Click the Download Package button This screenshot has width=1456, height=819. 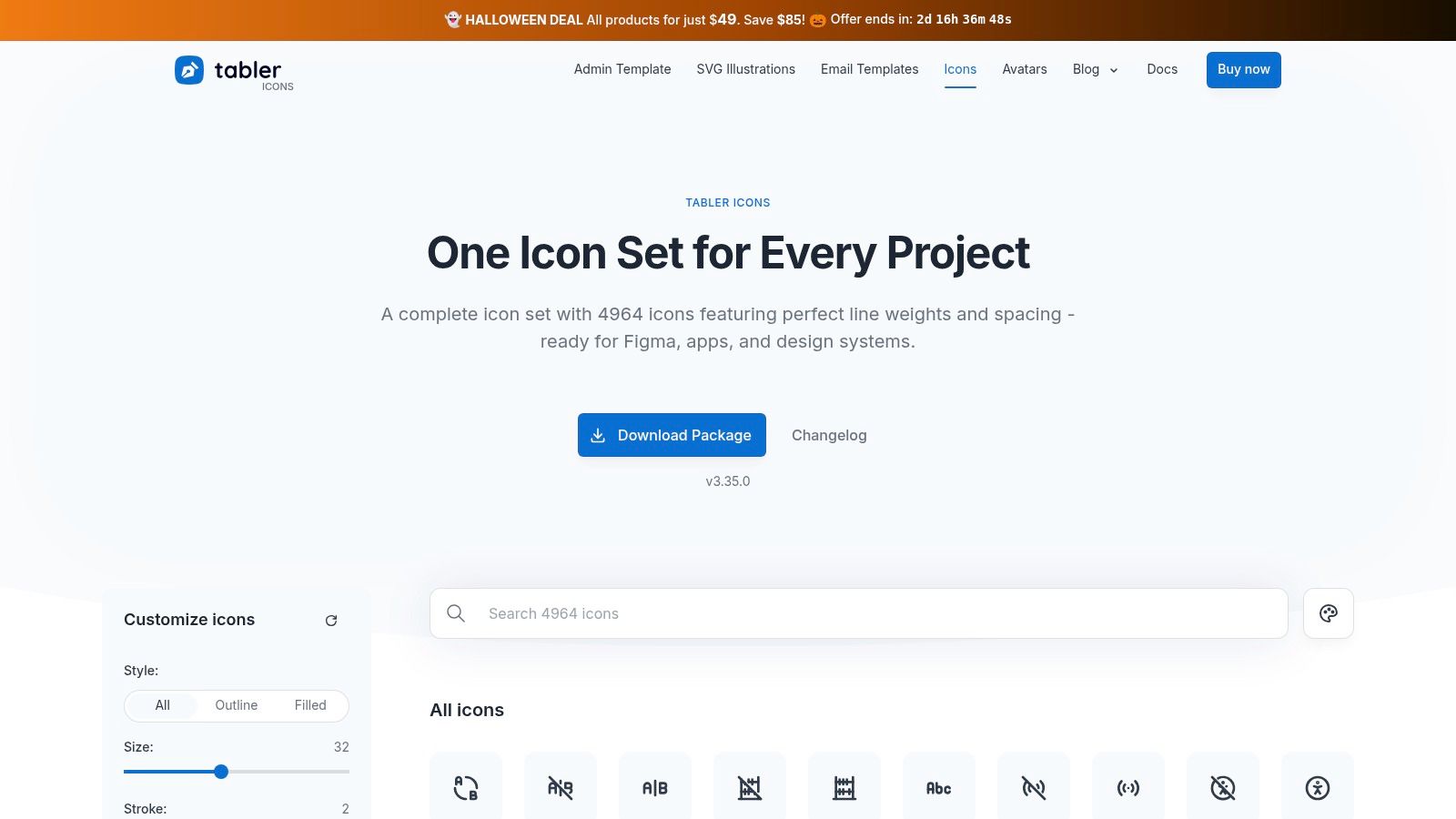point(672,435)
